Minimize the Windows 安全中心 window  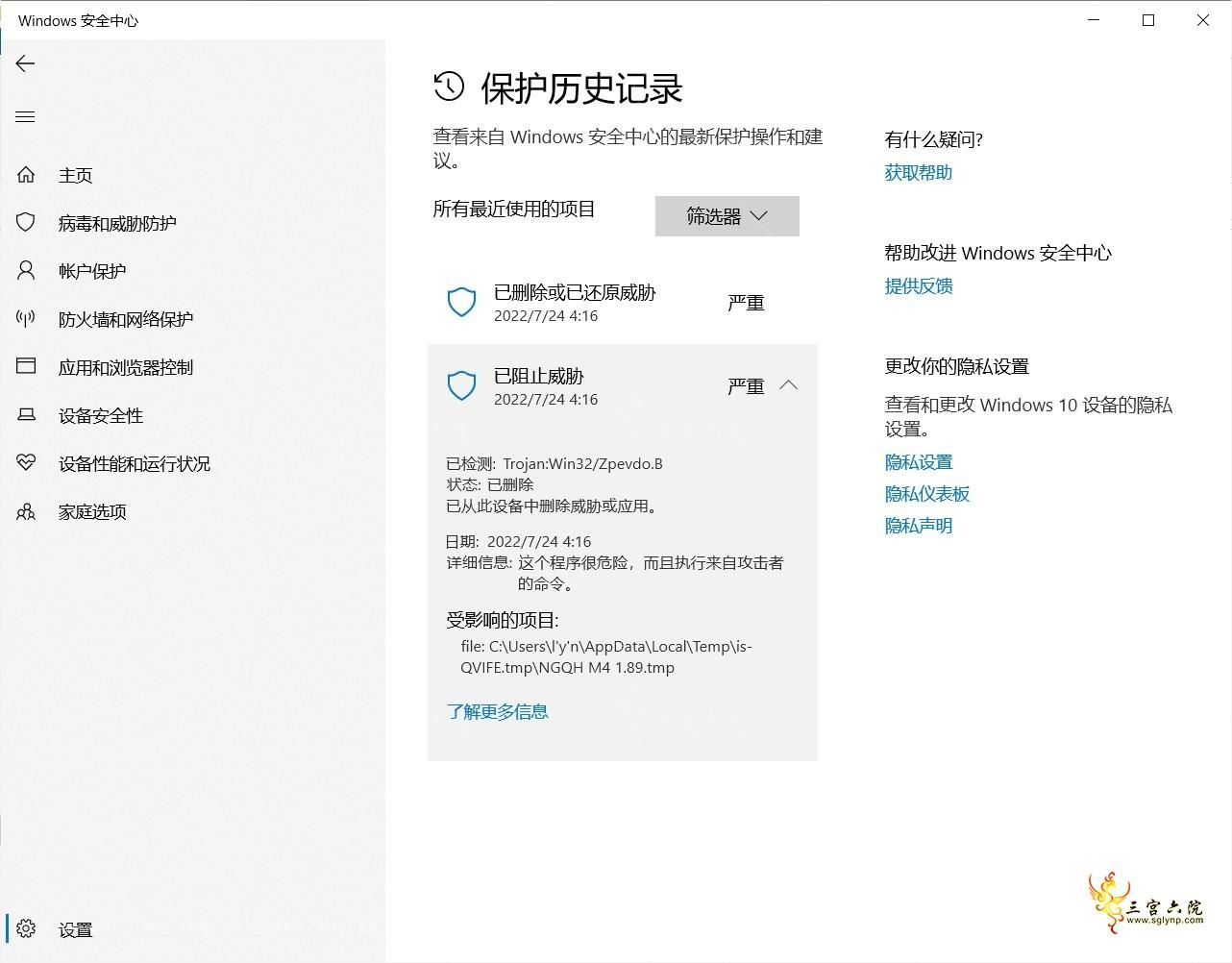pos(1094,20)
